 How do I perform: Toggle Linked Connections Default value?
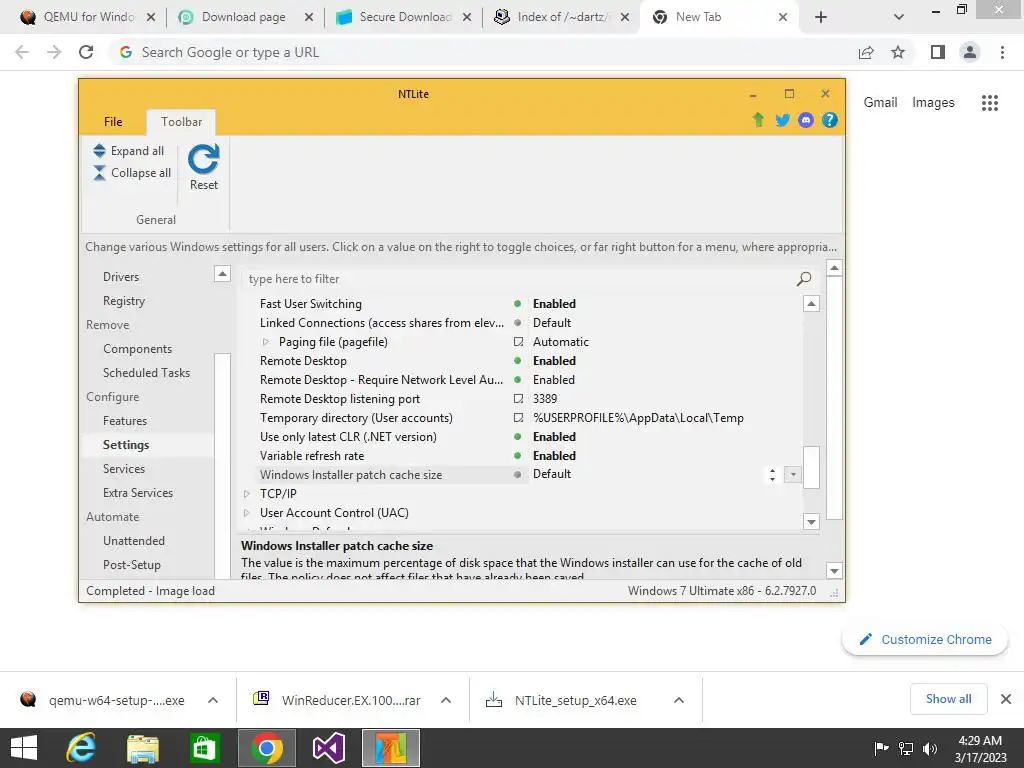point(552,323)
